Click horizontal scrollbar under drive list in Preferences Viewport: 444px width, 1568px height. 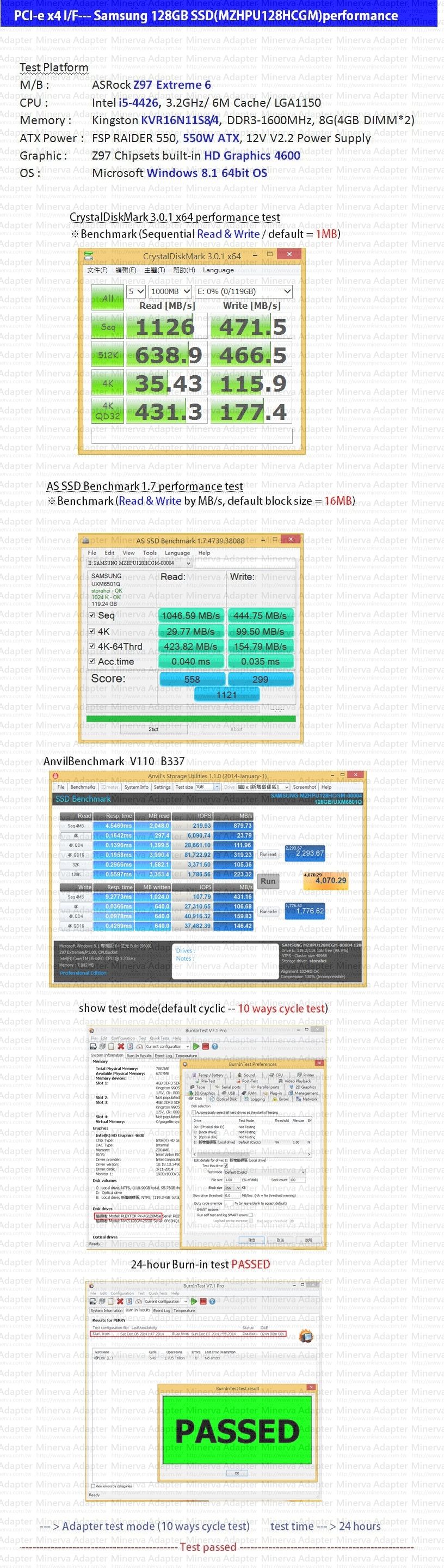point(253,1155)
